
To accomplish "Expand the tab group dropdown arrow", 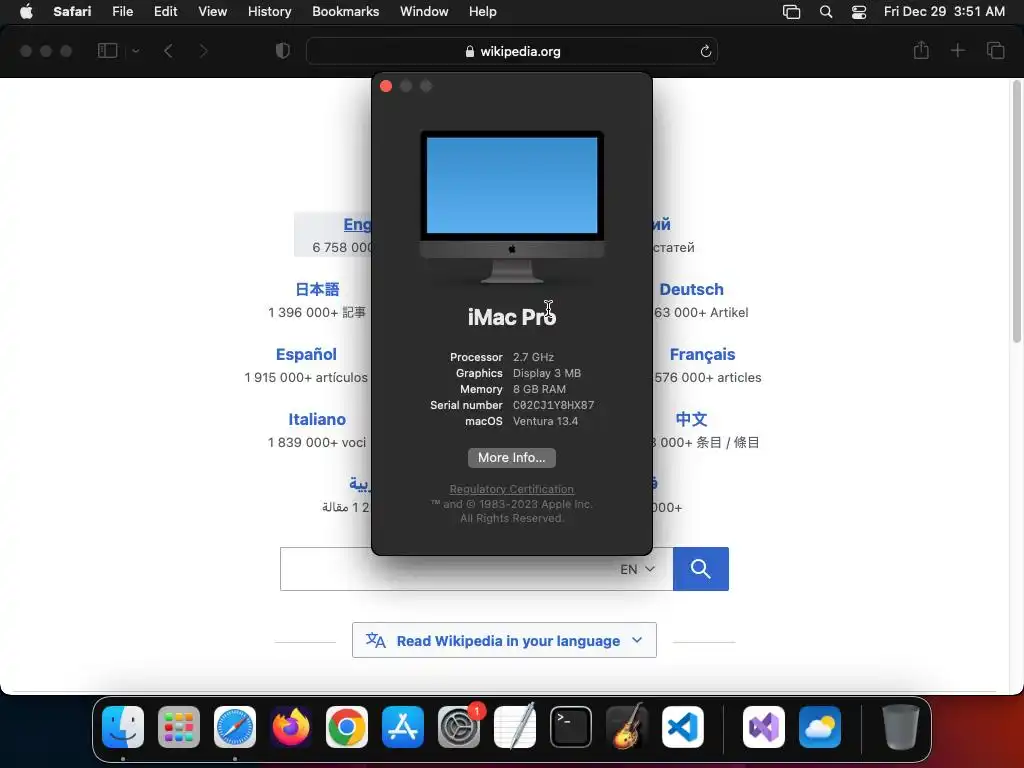I will pyautogui.click(x=136, y=51).
